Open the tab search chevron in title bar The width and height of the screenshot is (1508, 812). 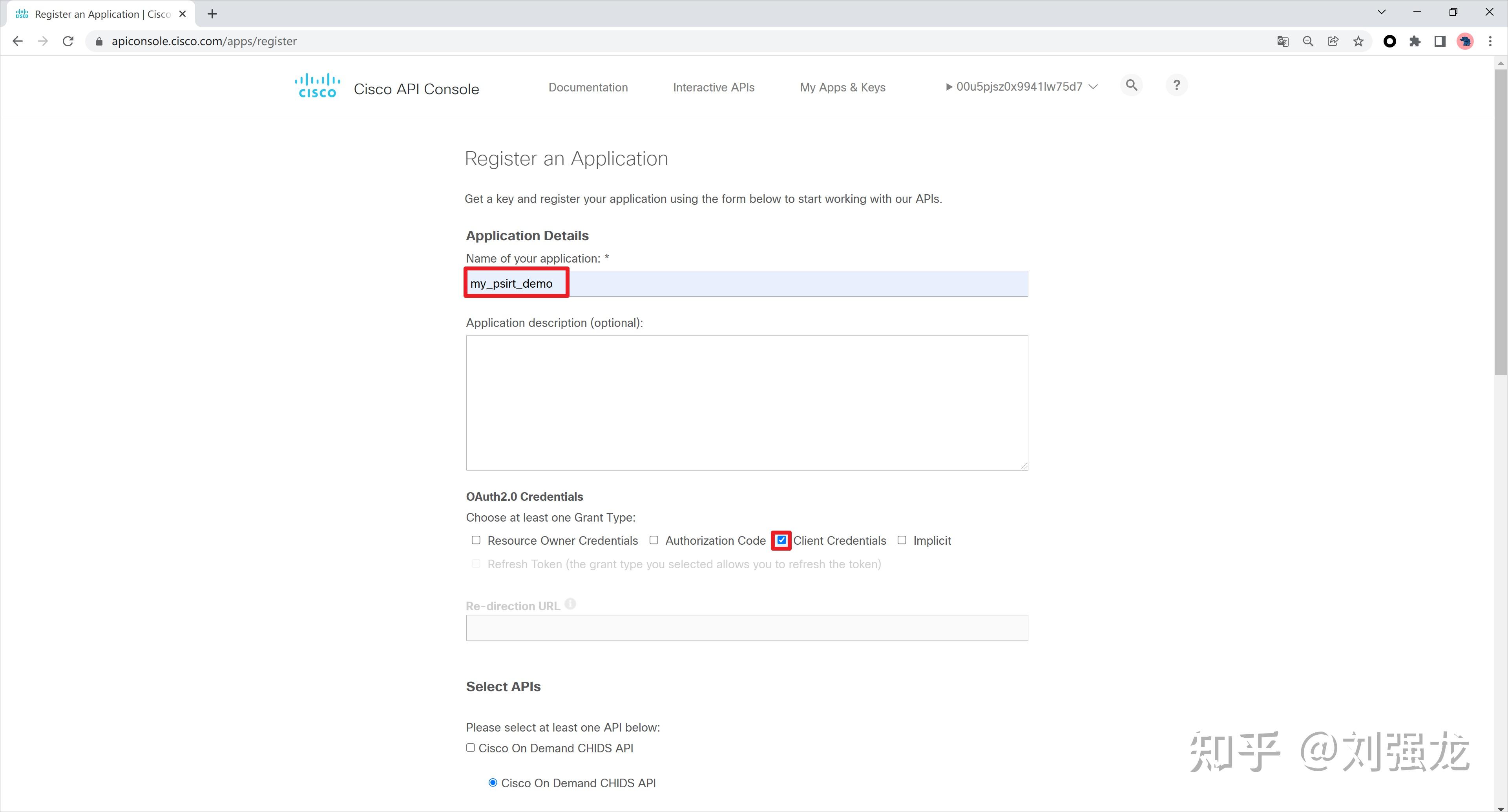(x=1382, y=12)
